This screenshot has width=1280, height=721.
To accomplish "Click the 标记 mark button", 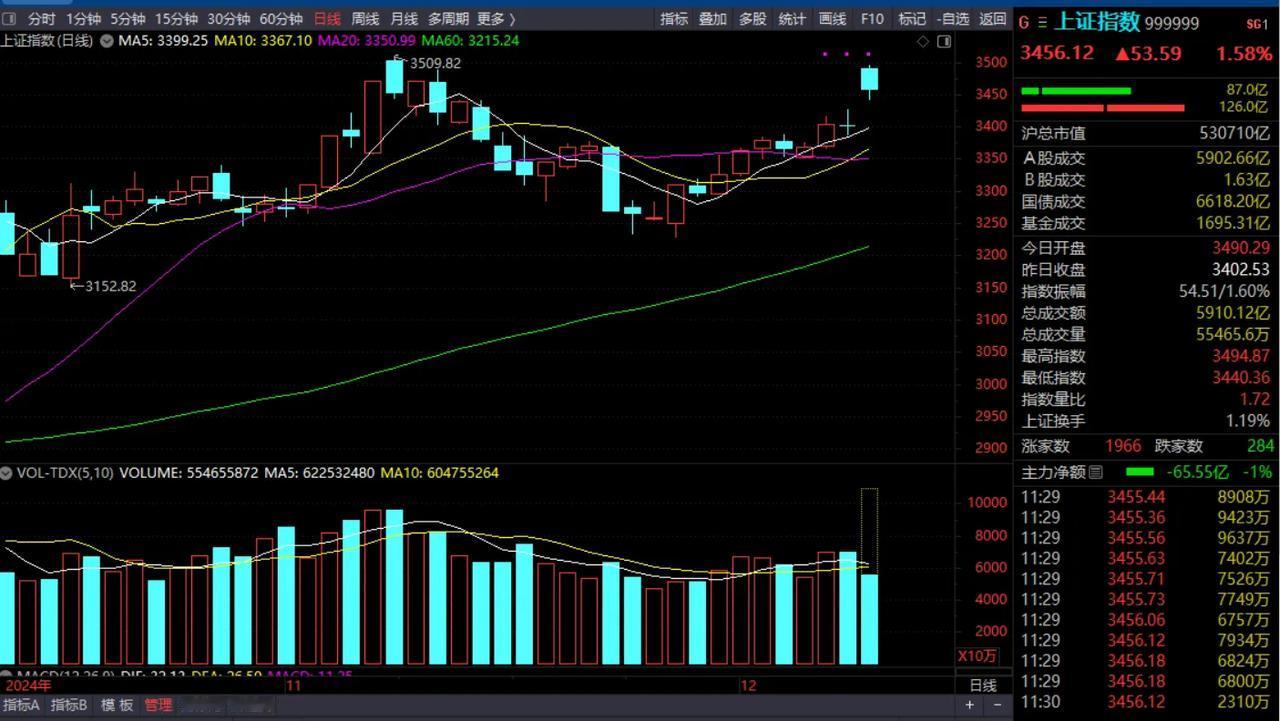I will [912, 19].
